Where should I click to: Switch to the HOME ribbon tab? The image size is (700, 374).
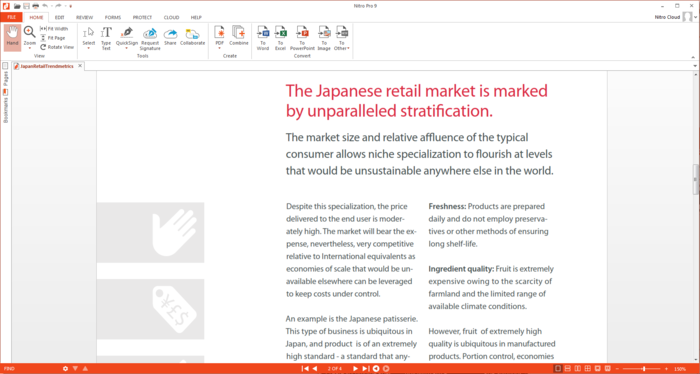36,17
